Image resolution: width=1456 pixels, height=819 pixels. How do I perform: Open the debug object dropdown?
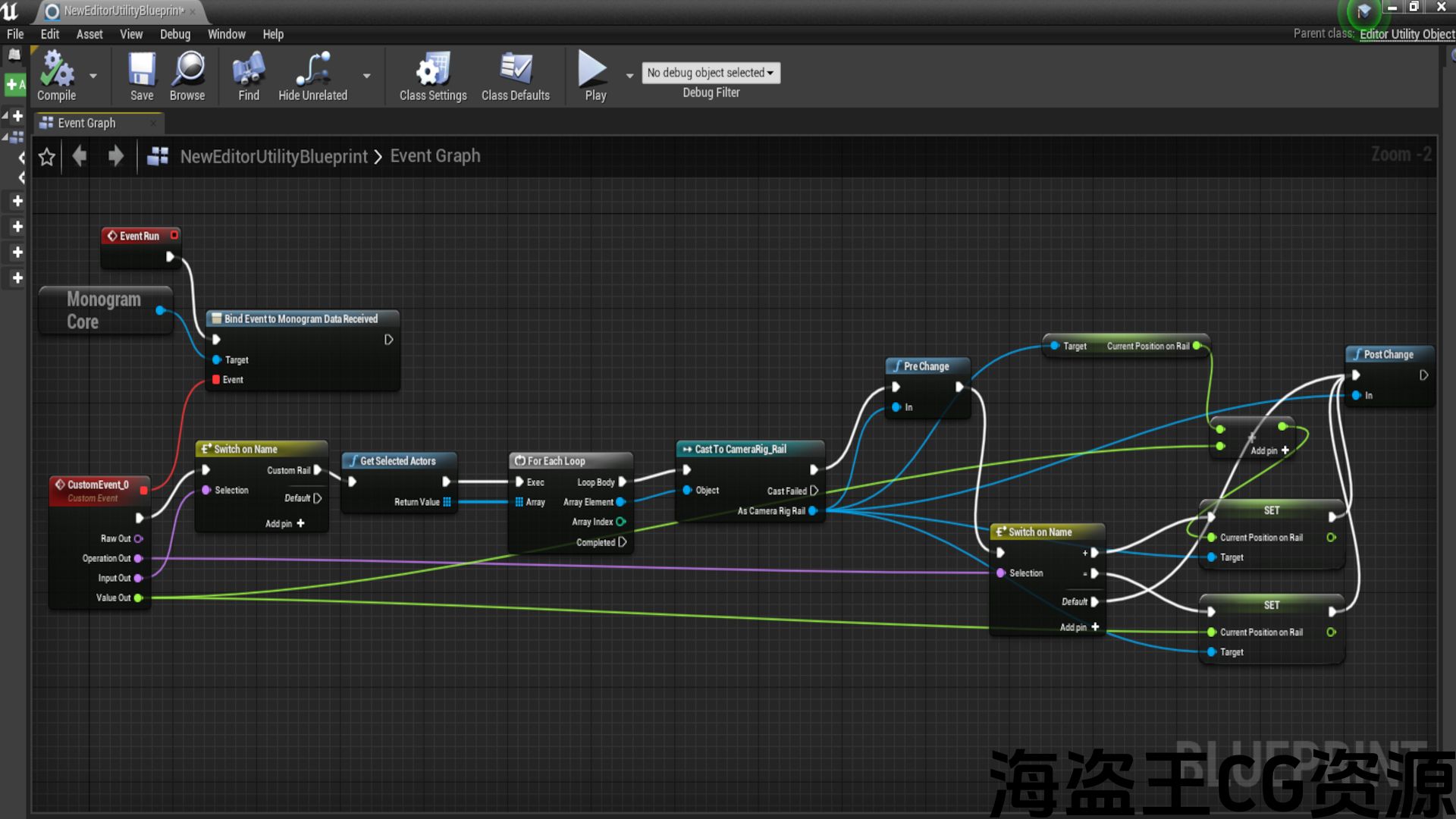[x=711, y=73]
